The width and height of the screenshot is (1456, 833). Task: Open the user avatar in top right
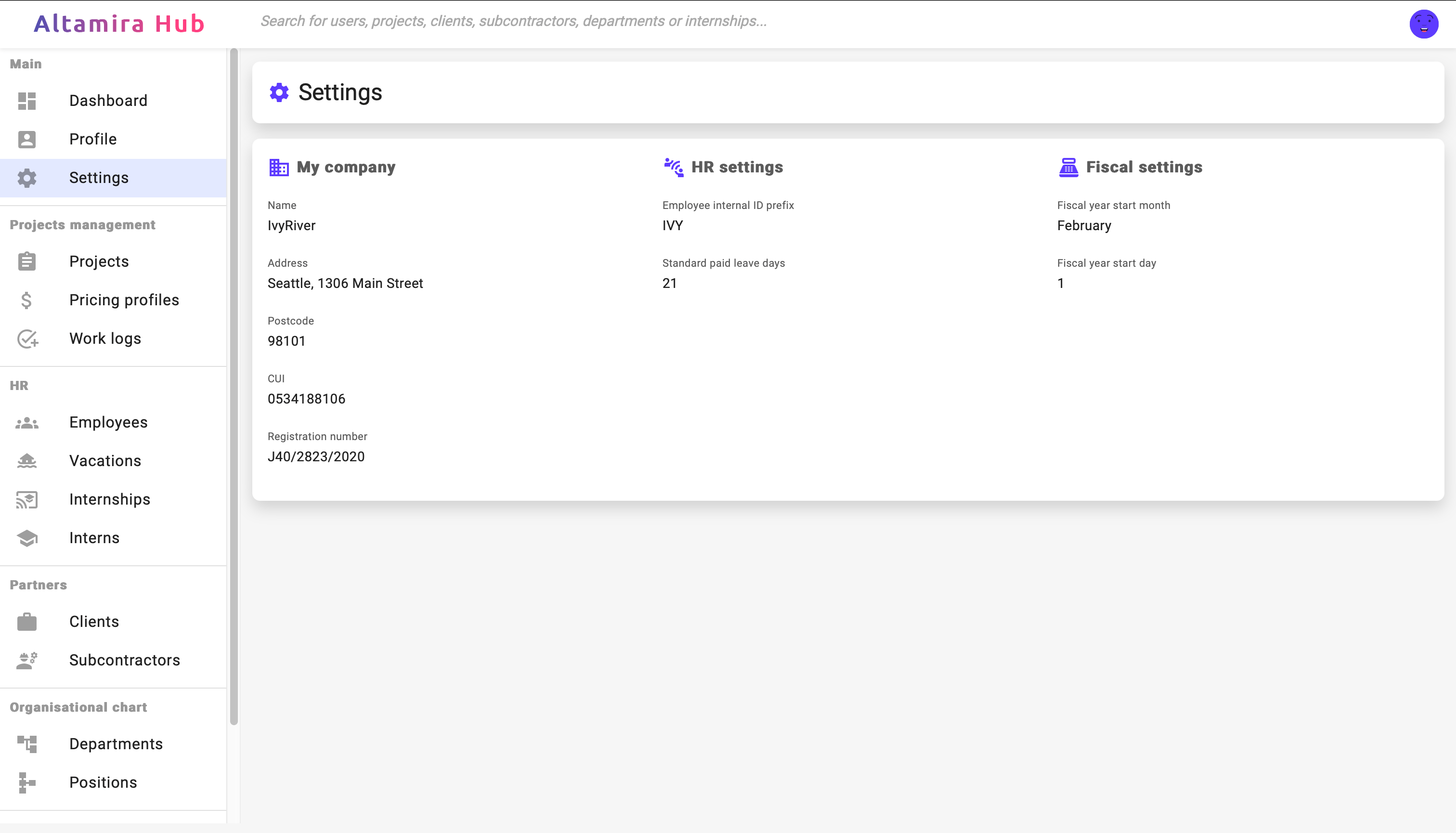[1423, 24]
